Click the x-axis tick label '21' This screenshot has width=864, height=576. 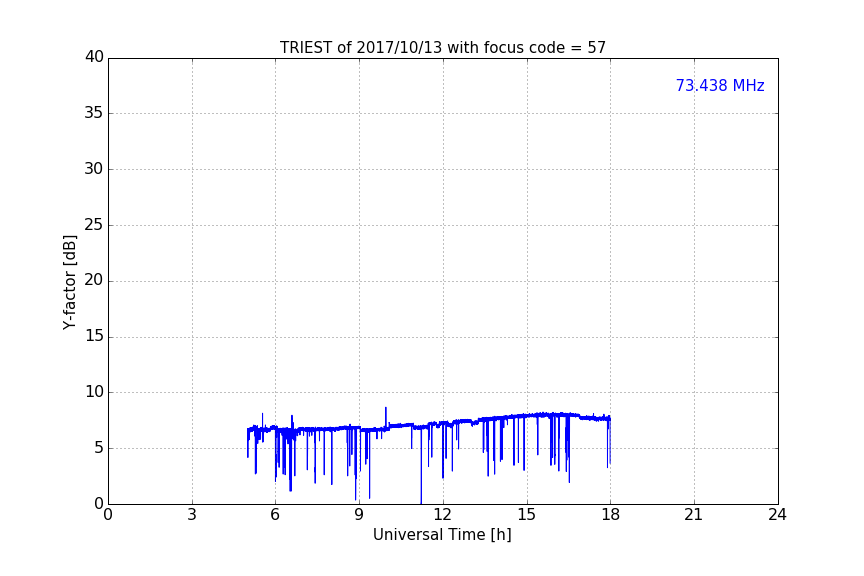click(693, 515)
